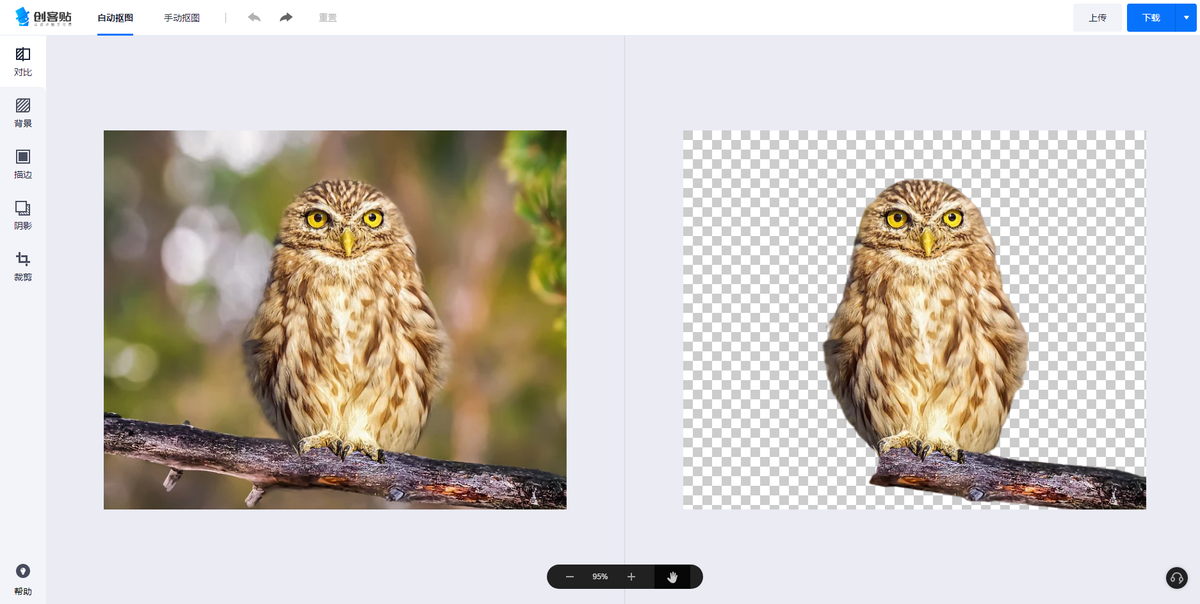
Task: Zoom out using the minus button
Action: pos(570,577)
